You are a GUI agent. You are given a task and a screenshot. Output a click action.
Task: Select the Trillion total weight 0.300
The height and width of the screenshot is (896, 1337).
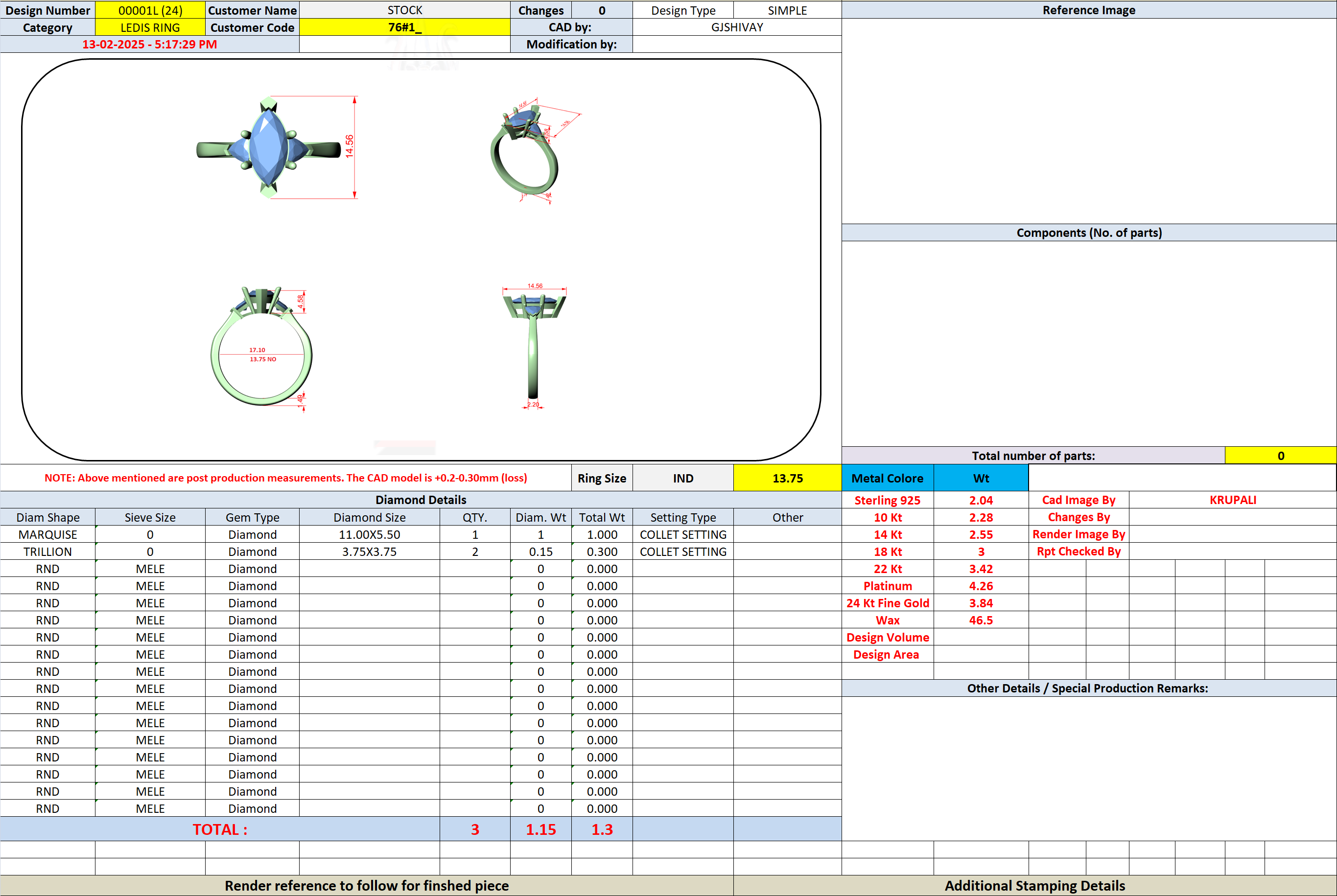602,551
